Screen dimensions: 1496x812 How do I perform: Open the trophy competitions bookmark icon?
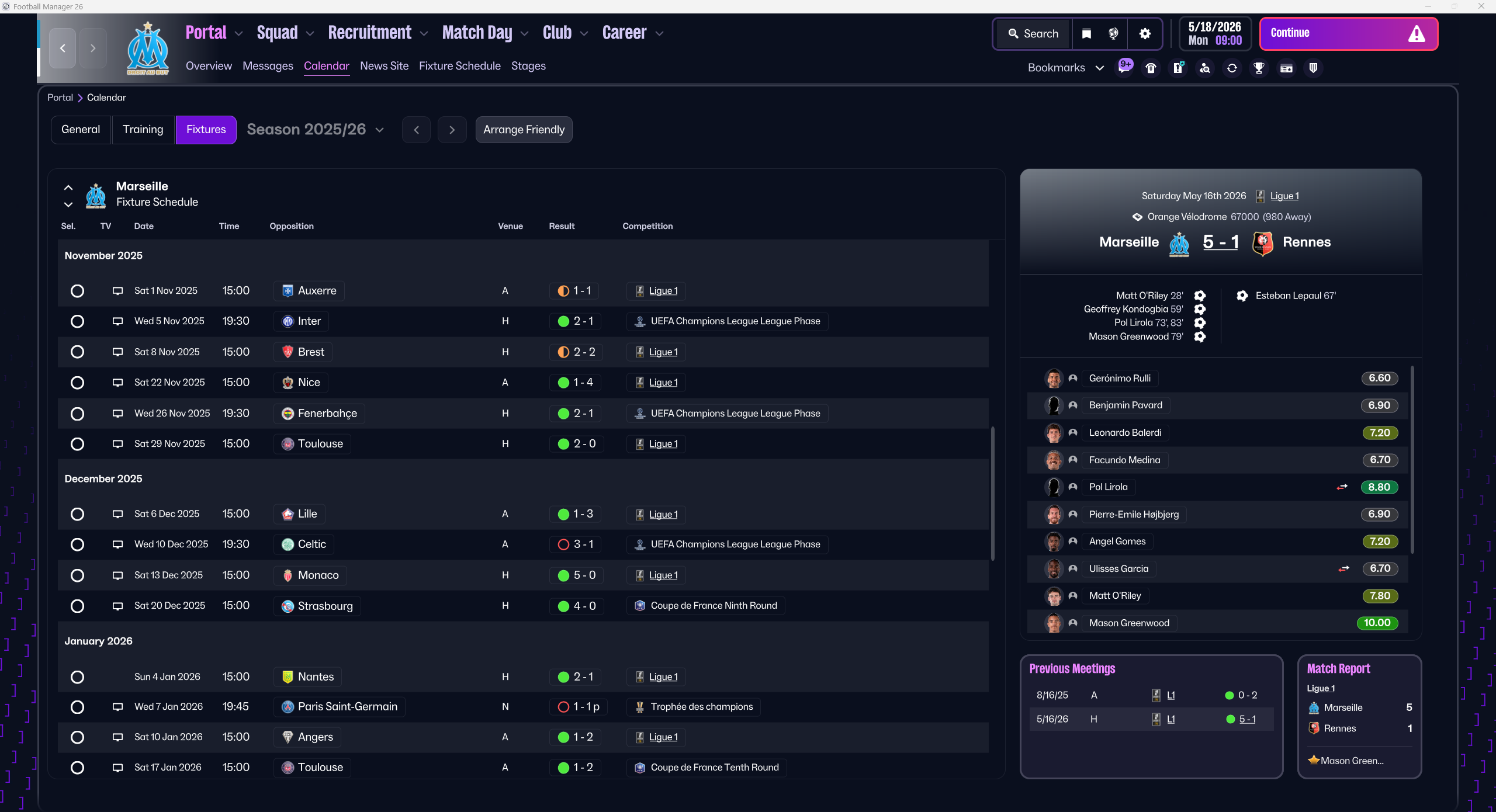1259,68
